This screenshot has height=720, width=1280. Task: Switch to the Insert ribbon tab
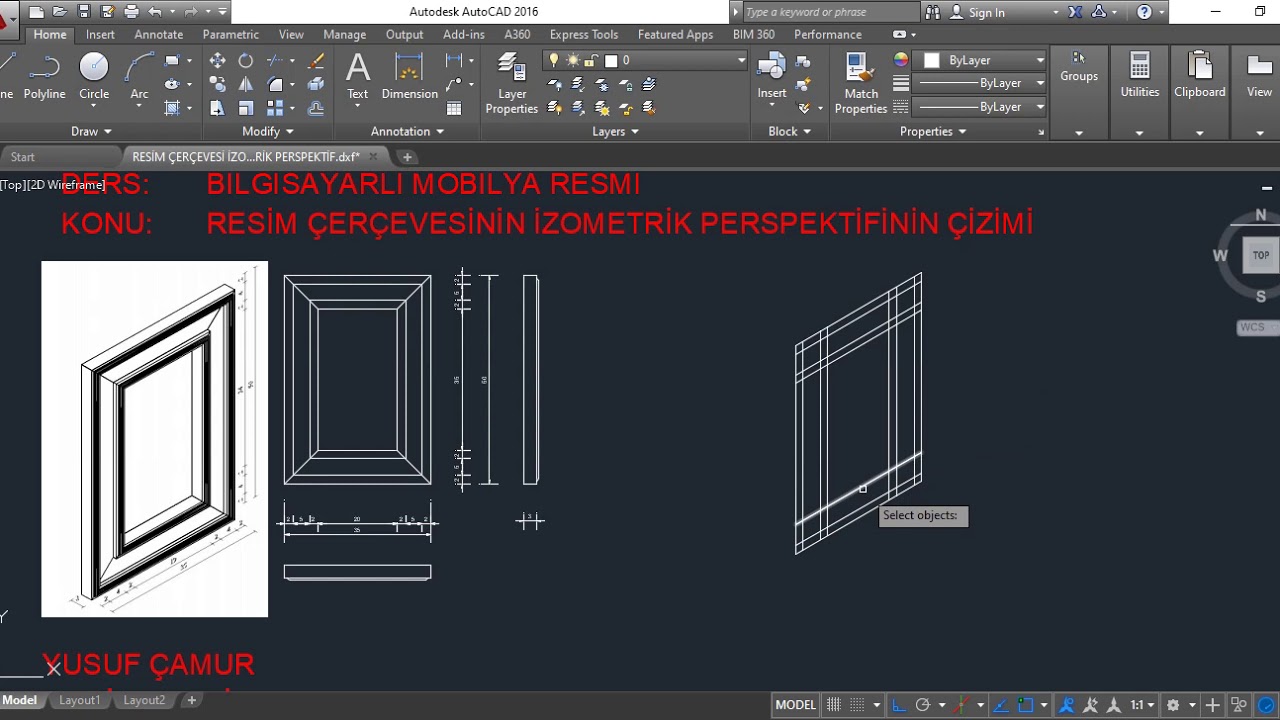click(x=100, y=34)
